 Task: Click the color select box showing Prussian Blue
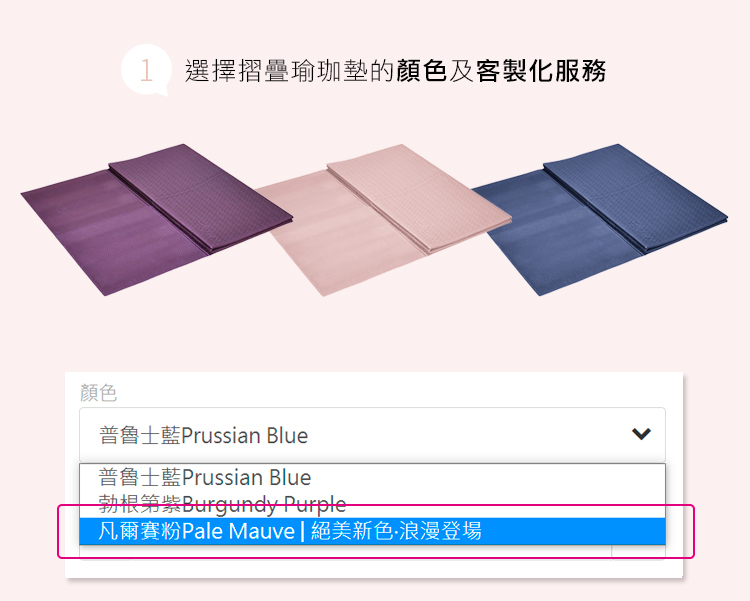[372, 434]
